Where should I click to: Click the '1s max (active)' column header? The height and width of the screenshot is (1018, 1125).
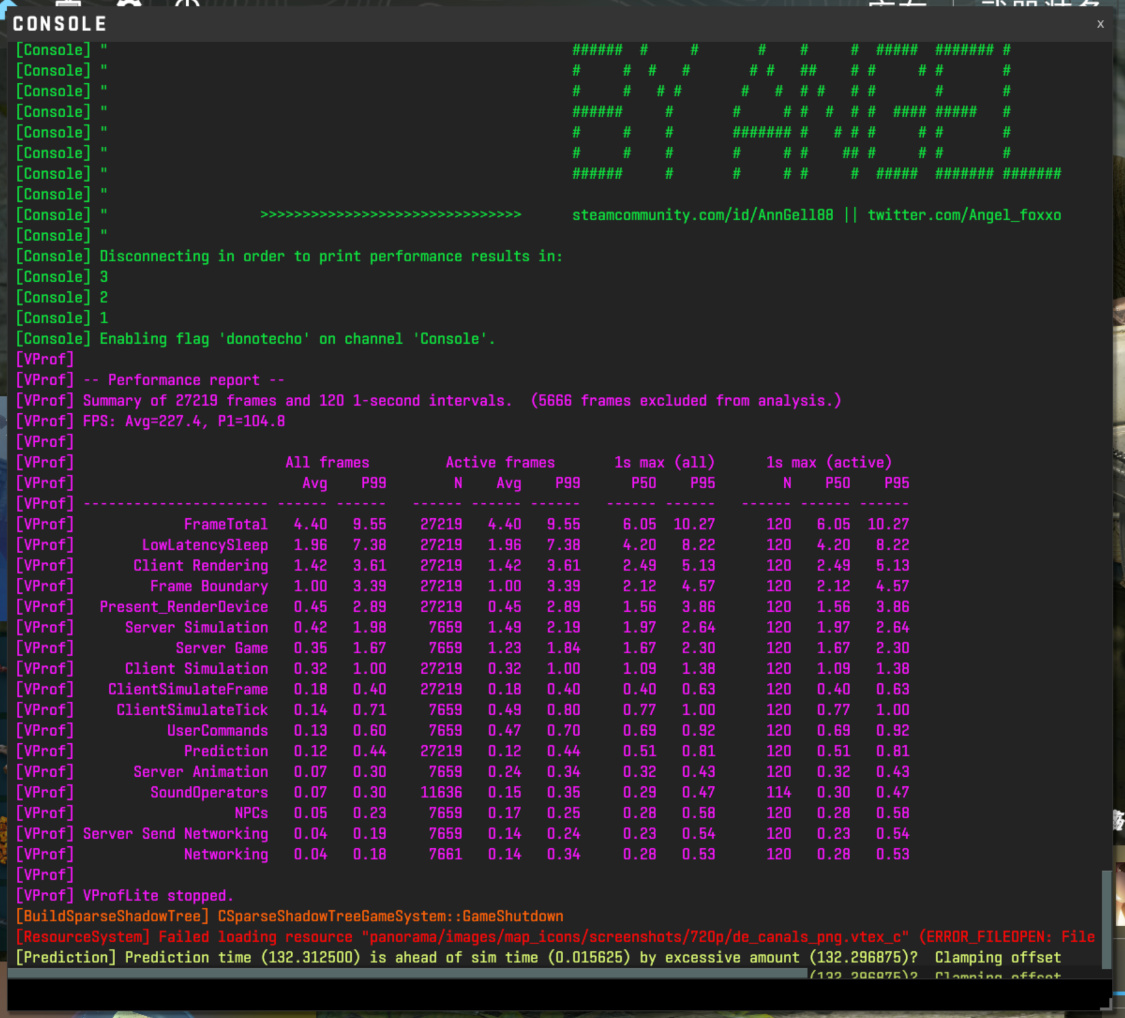(x=829, y=463)
